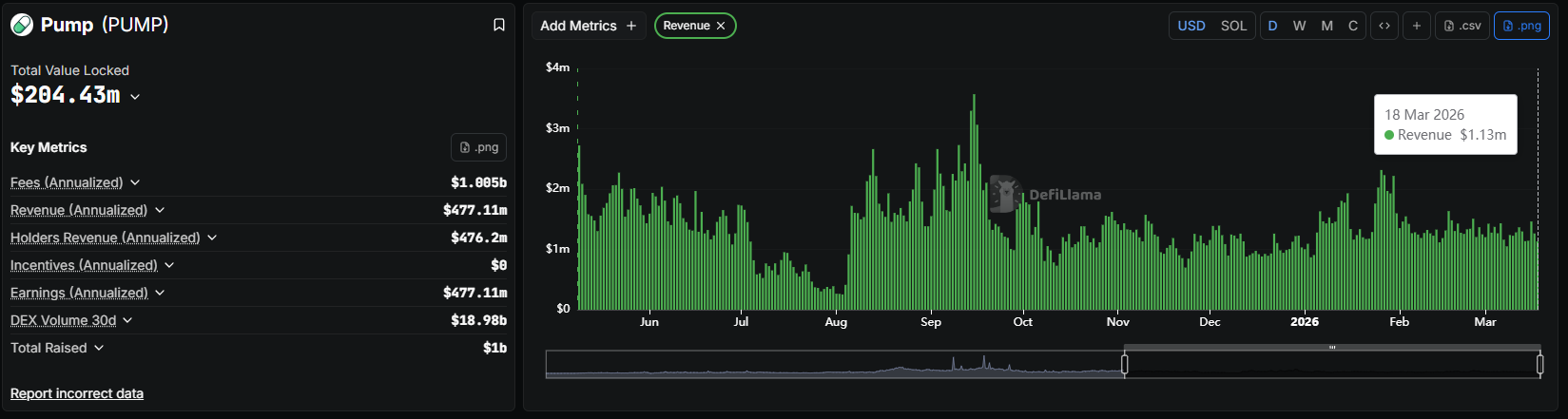Select monthly (M) interval tab
1568x419 pixels.
(1326, 26)
